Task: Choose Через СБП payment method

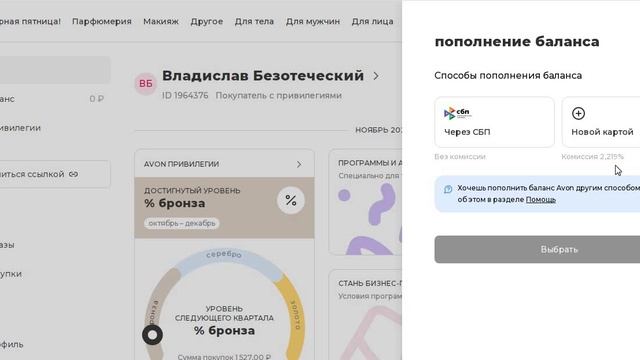Action: click(494, 122)
